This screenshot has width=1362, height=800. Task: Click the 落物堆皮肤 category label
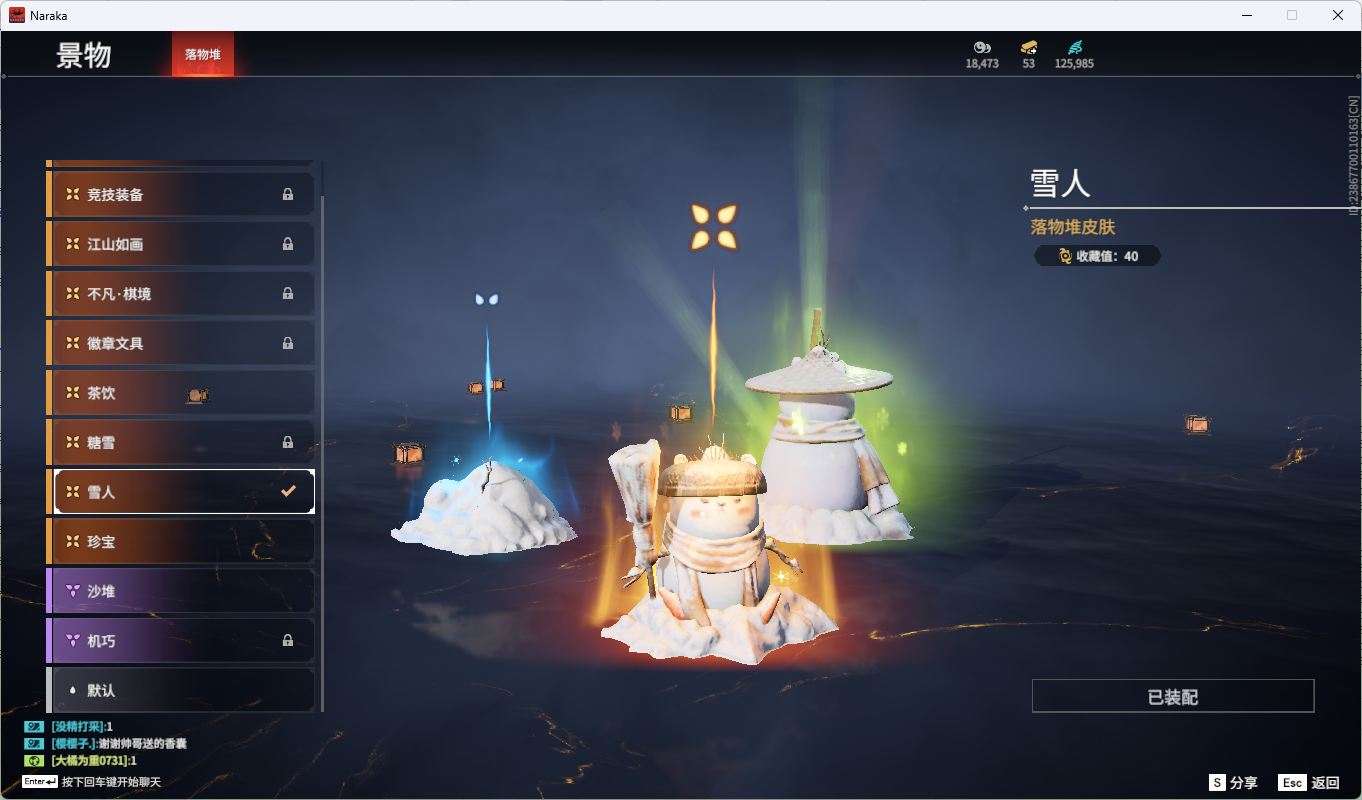1073,227
